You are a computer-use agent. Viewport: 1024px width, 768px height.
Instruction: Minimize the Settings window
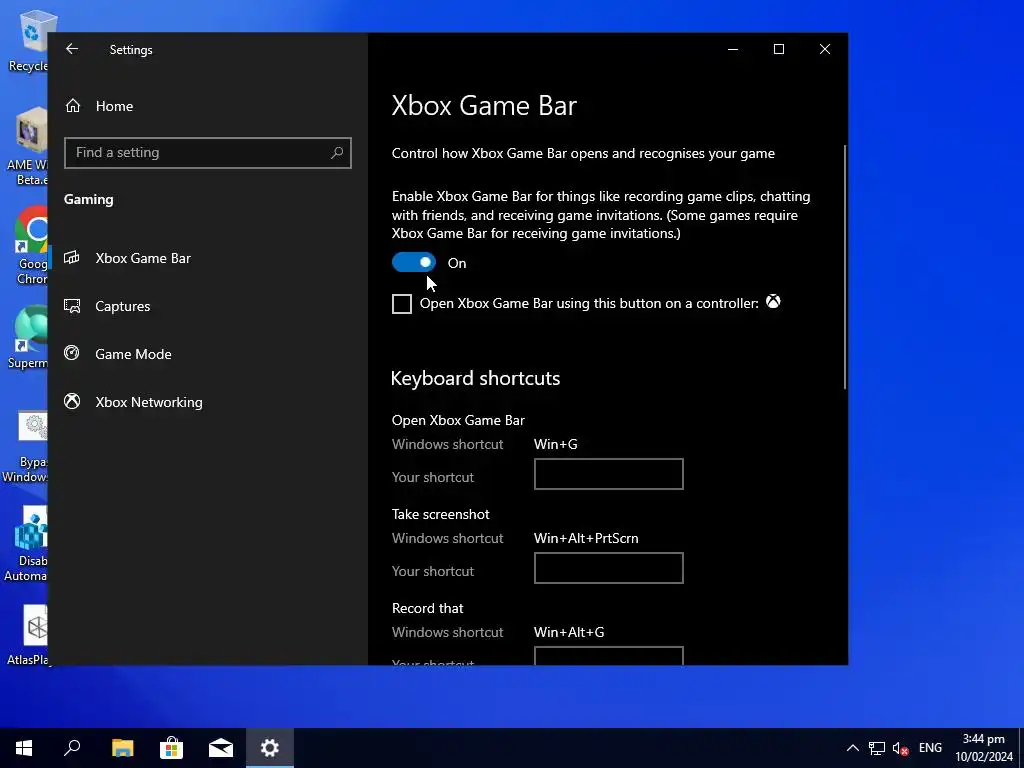733,49
